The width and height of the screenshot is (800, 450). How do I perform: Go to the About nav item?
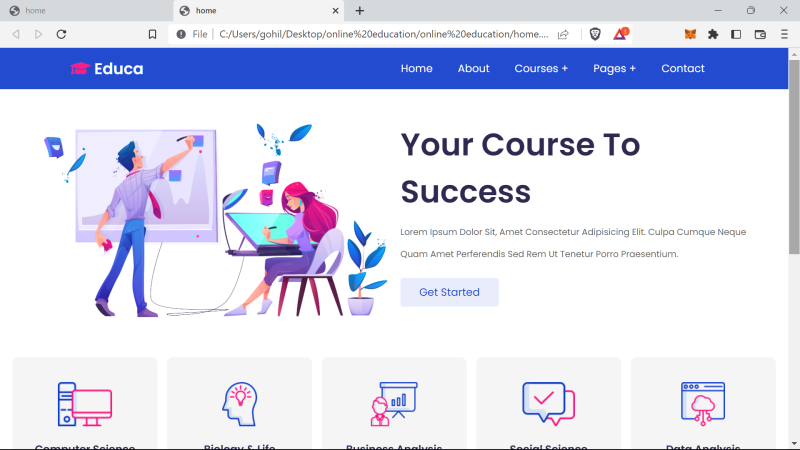(473, 68)
